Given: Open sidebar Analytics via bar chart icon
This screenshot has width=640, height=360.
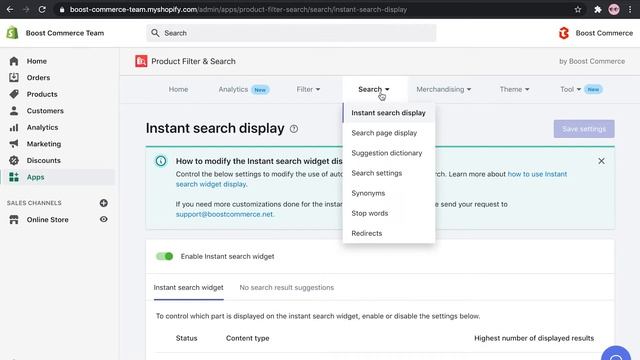Looking at the screenshot, I should [14, 127].
